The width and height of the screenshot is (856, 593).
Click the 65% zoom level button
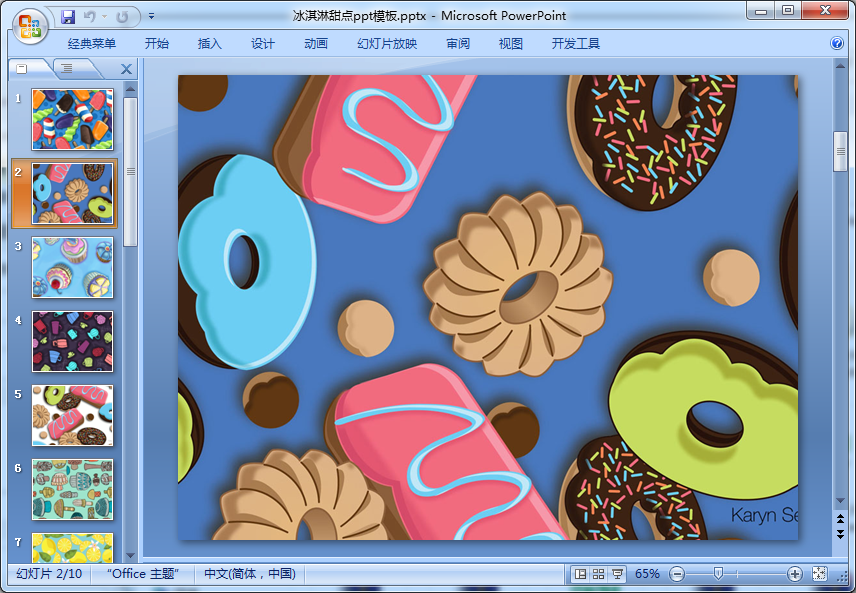coord(647,574)
